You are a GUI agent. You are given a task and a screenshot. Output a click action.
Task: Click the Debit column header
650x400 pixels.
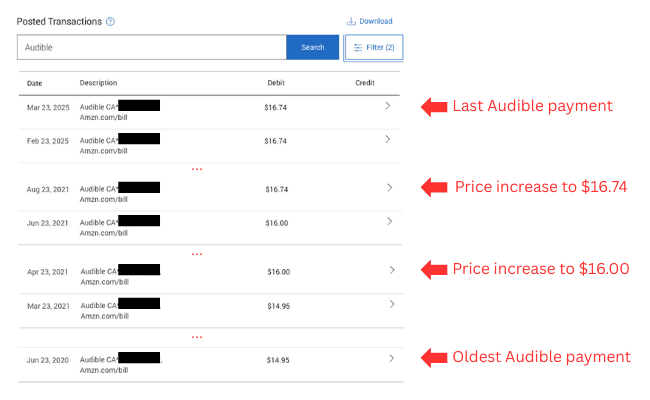pos(276,83)
